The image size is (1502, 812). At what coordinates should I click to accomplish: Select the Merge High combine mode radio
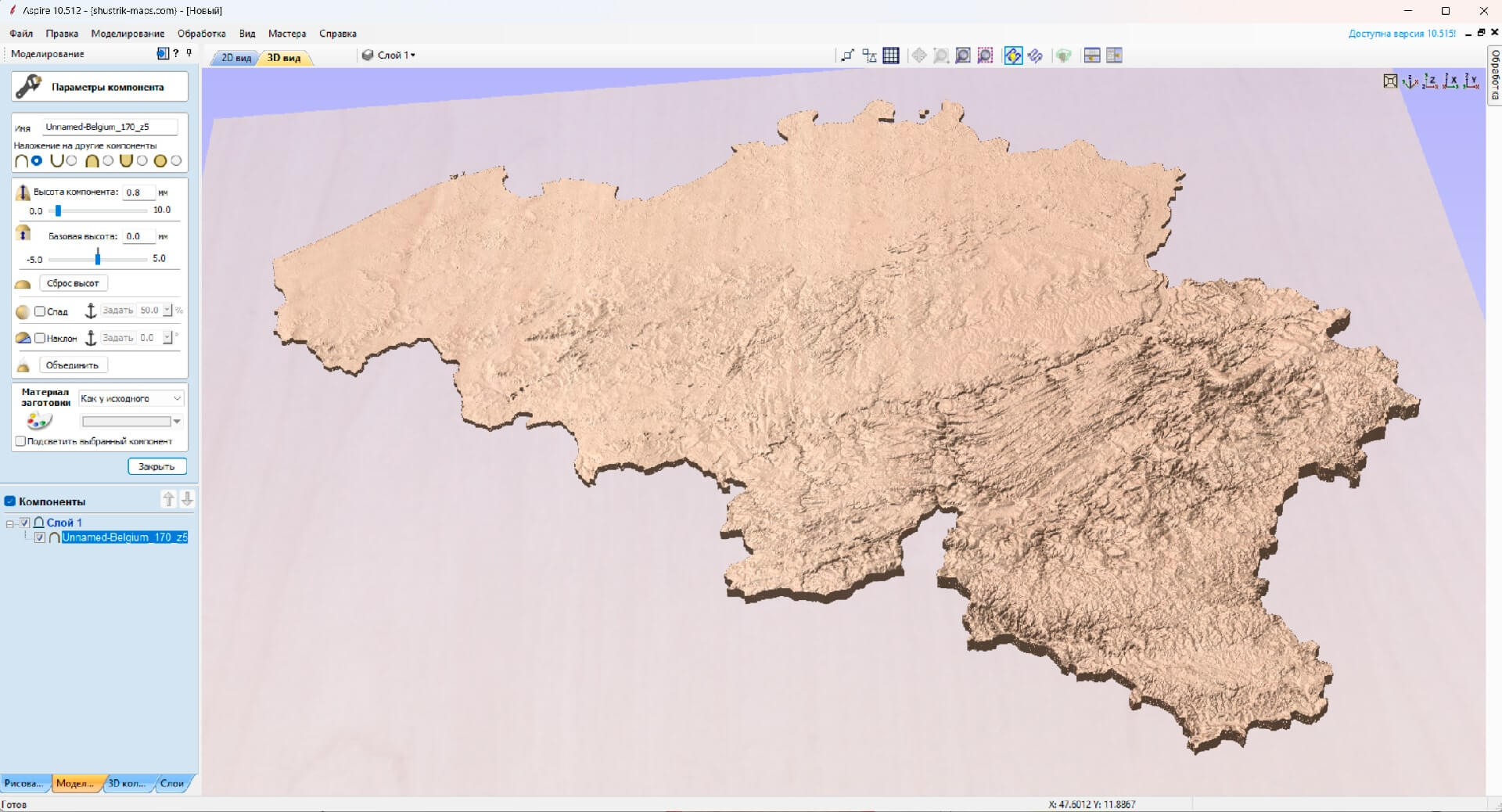108,160
